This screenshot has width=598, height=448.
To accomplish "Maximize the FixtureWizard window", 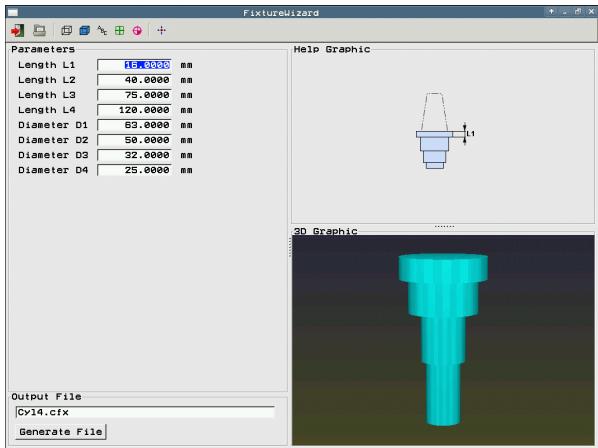I will click(x=578, y=12).
